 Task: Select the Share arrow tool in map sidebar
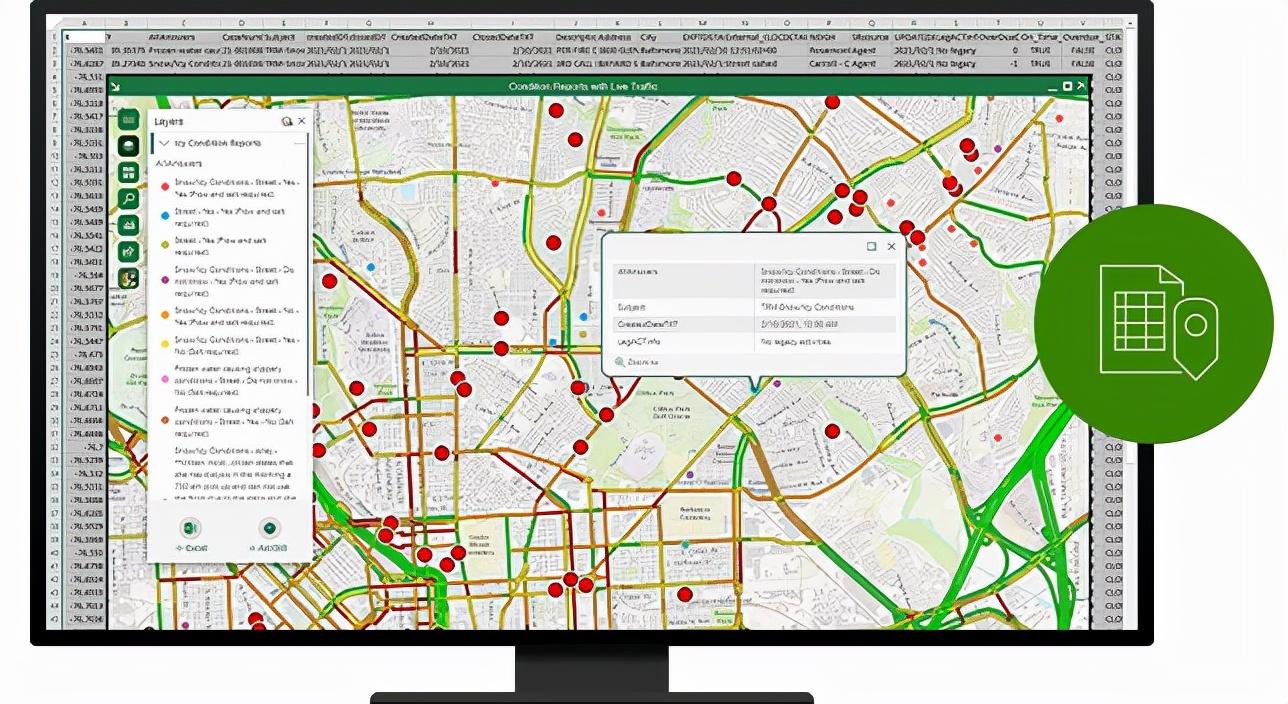coord(128,252)
